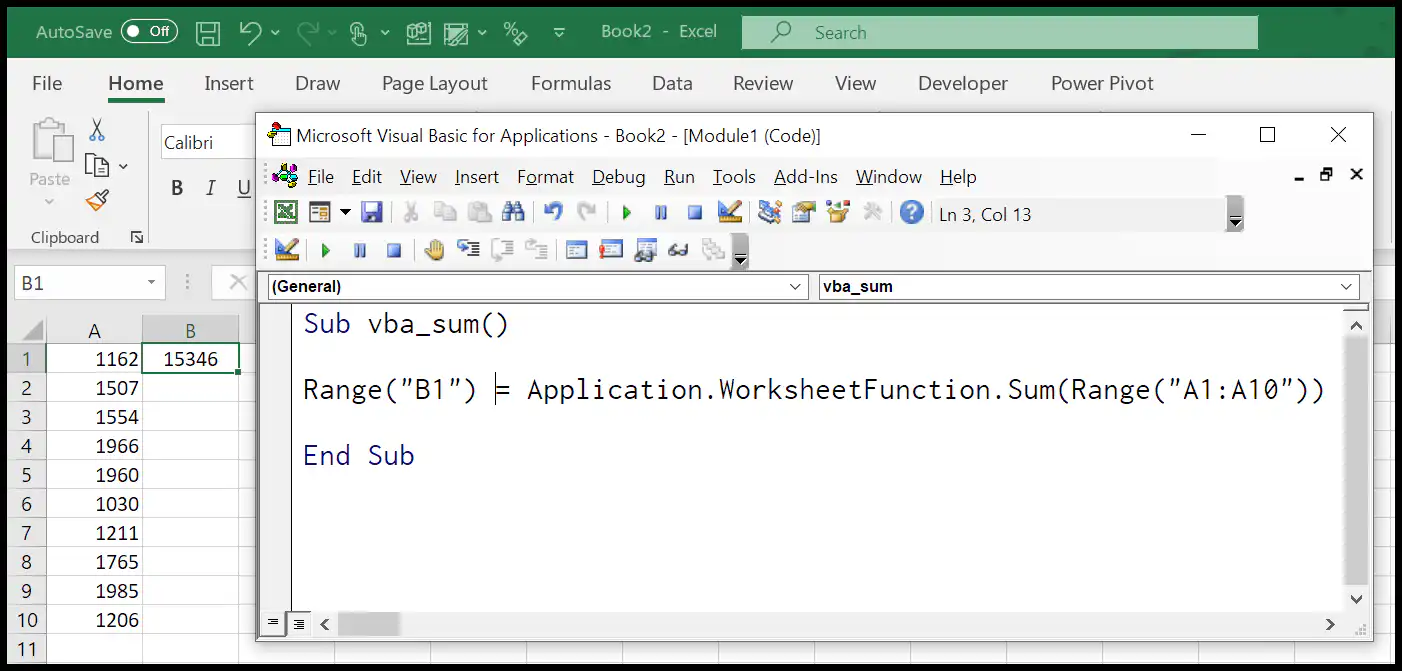The image size is (1402, 671).
Task: Click the View Microsoft Excel icon in VBA toolbar
Action: tap(286, 212)
